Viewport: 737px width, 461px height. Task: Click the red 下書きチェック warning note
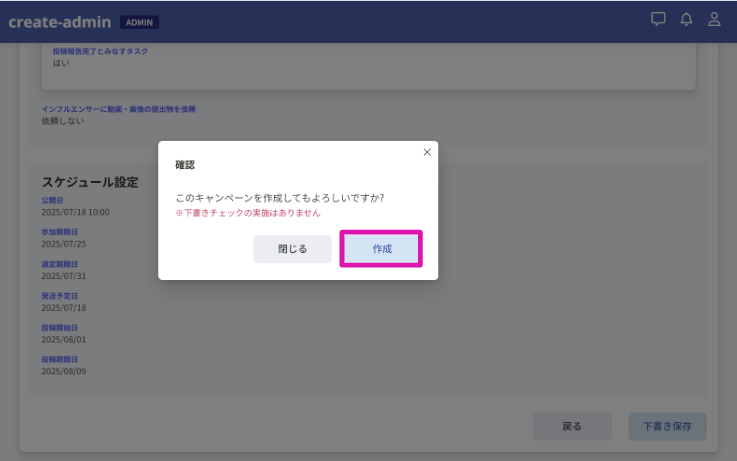pos(248,213)
